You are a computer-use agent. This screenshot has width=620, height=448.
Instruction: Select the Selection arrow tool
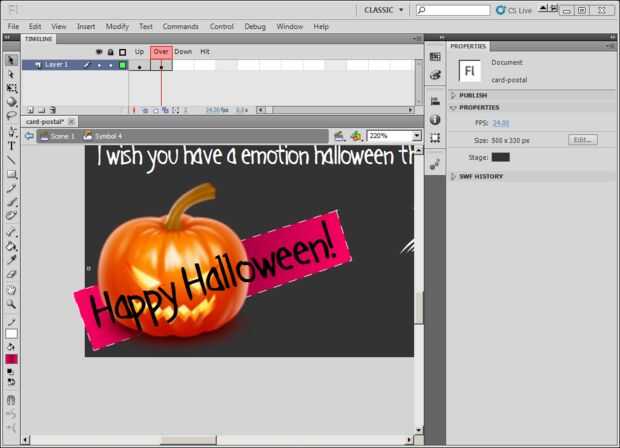click(x=11, y=60)
